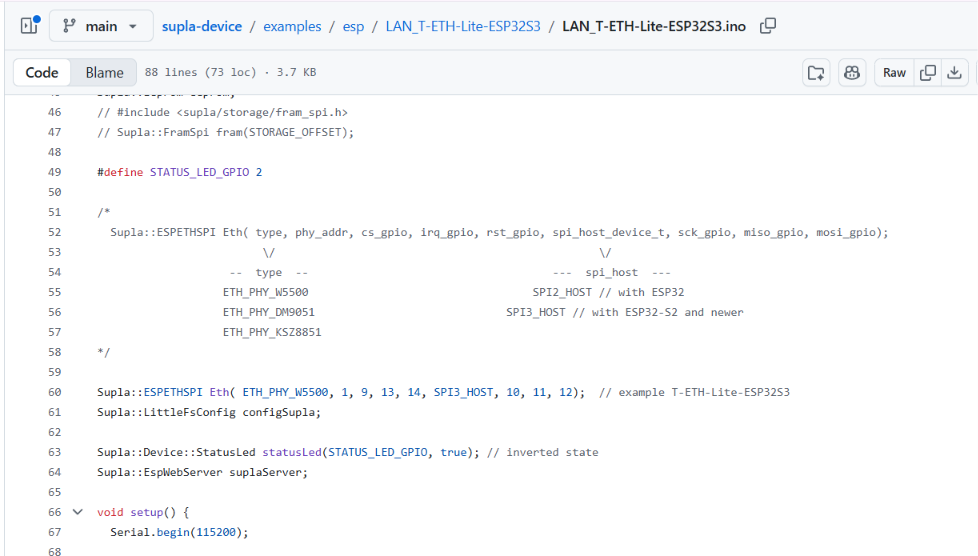
Task: Click ETH_PHY_KSZ8851 in the comment
Action: [x=272, y=332]
